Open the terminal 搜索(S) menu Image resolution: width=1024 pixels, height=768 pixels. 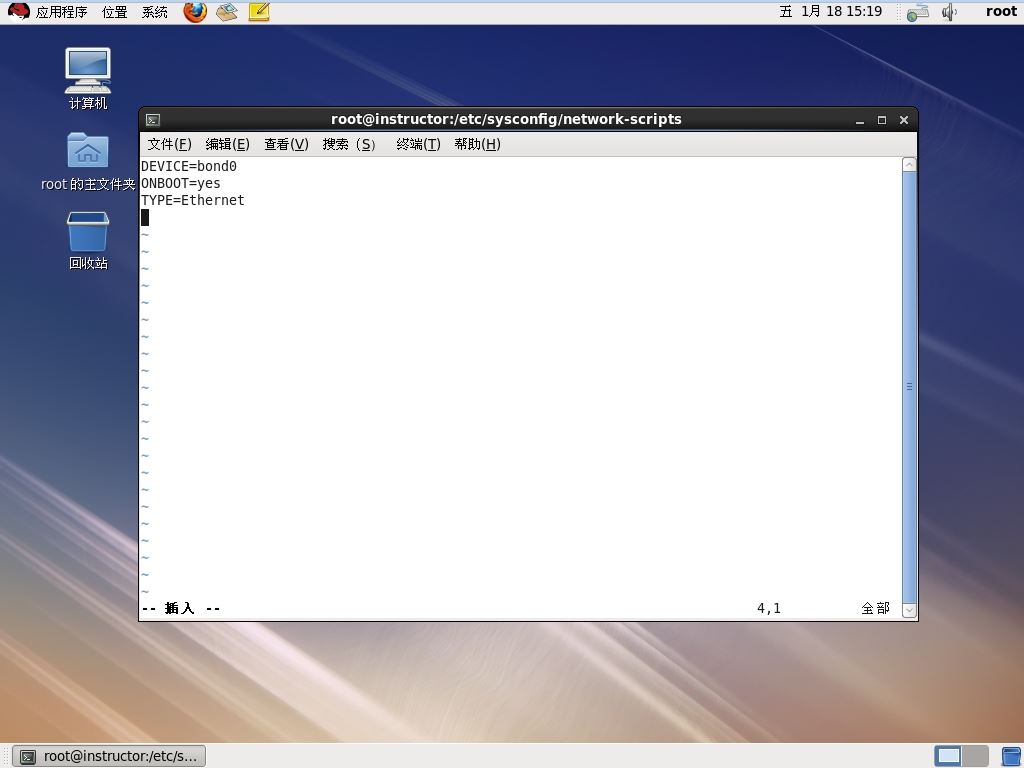pos(349,144)
